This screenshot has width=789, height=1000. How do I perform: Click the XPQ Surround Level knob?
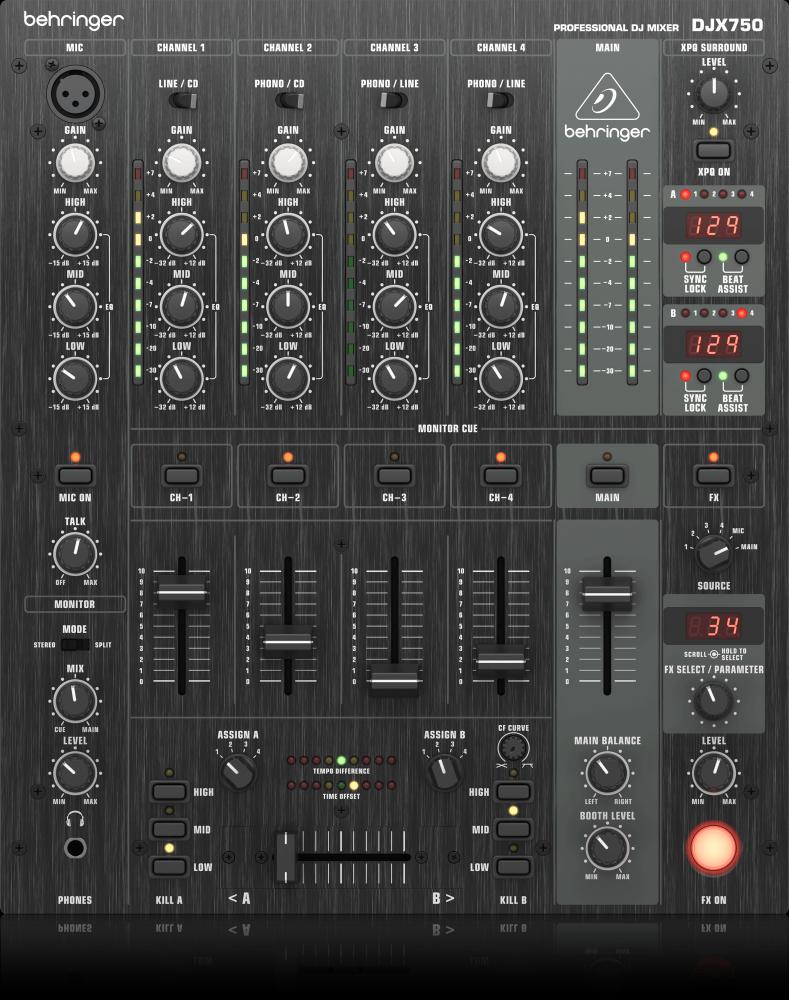(713, 93)
